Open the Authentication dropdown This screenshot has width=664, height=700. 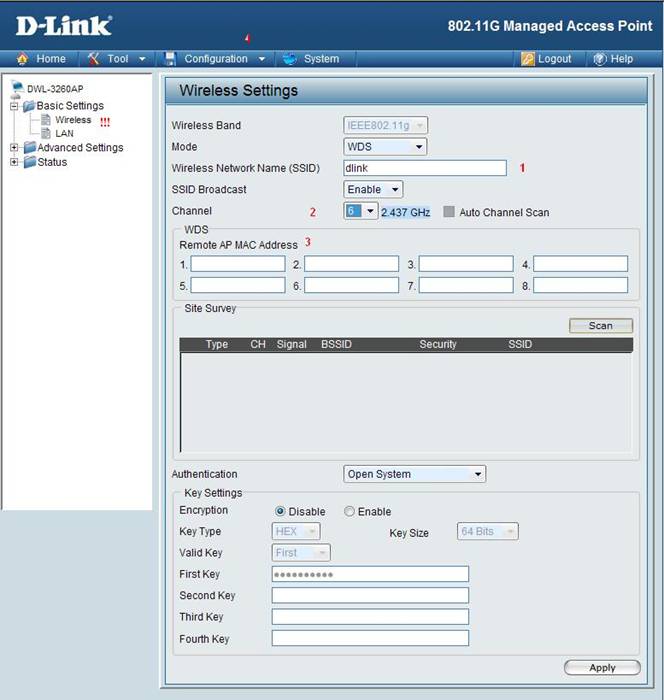[414, 474]
